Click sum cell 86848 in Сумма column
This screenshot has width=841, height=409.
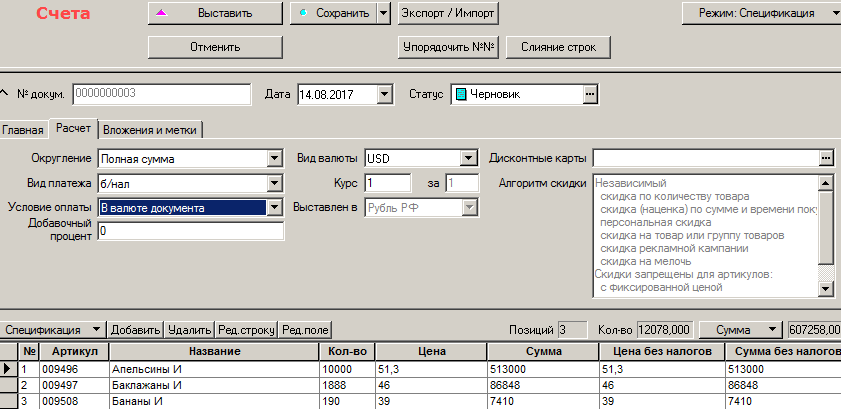point(543,385)
